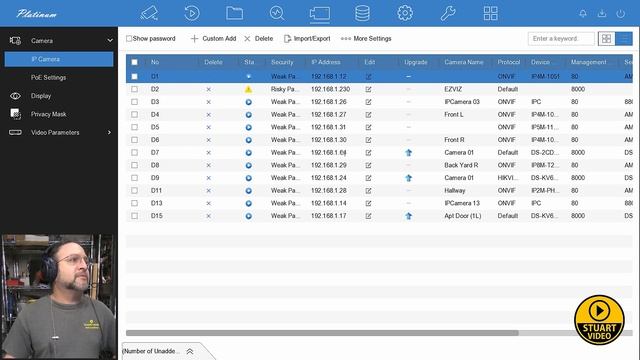Collapse the Camera sidebar section
Screen dimensions: 640x360
(110, 40)
